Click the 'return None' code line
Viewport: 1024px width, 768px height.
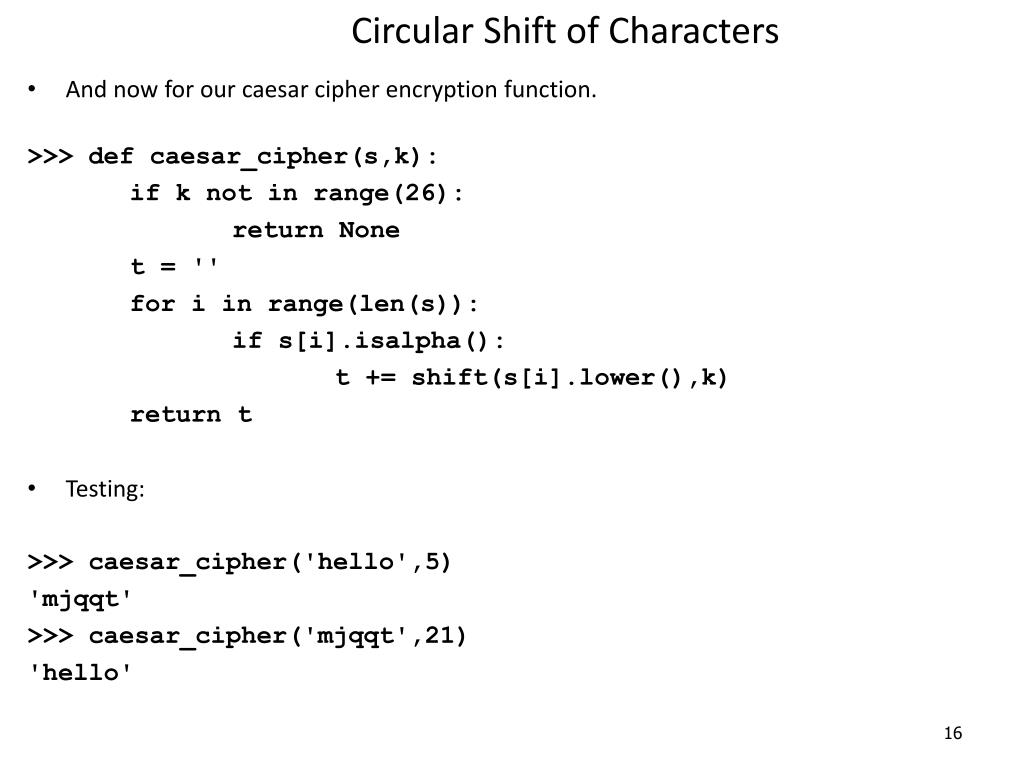point(316,230)
